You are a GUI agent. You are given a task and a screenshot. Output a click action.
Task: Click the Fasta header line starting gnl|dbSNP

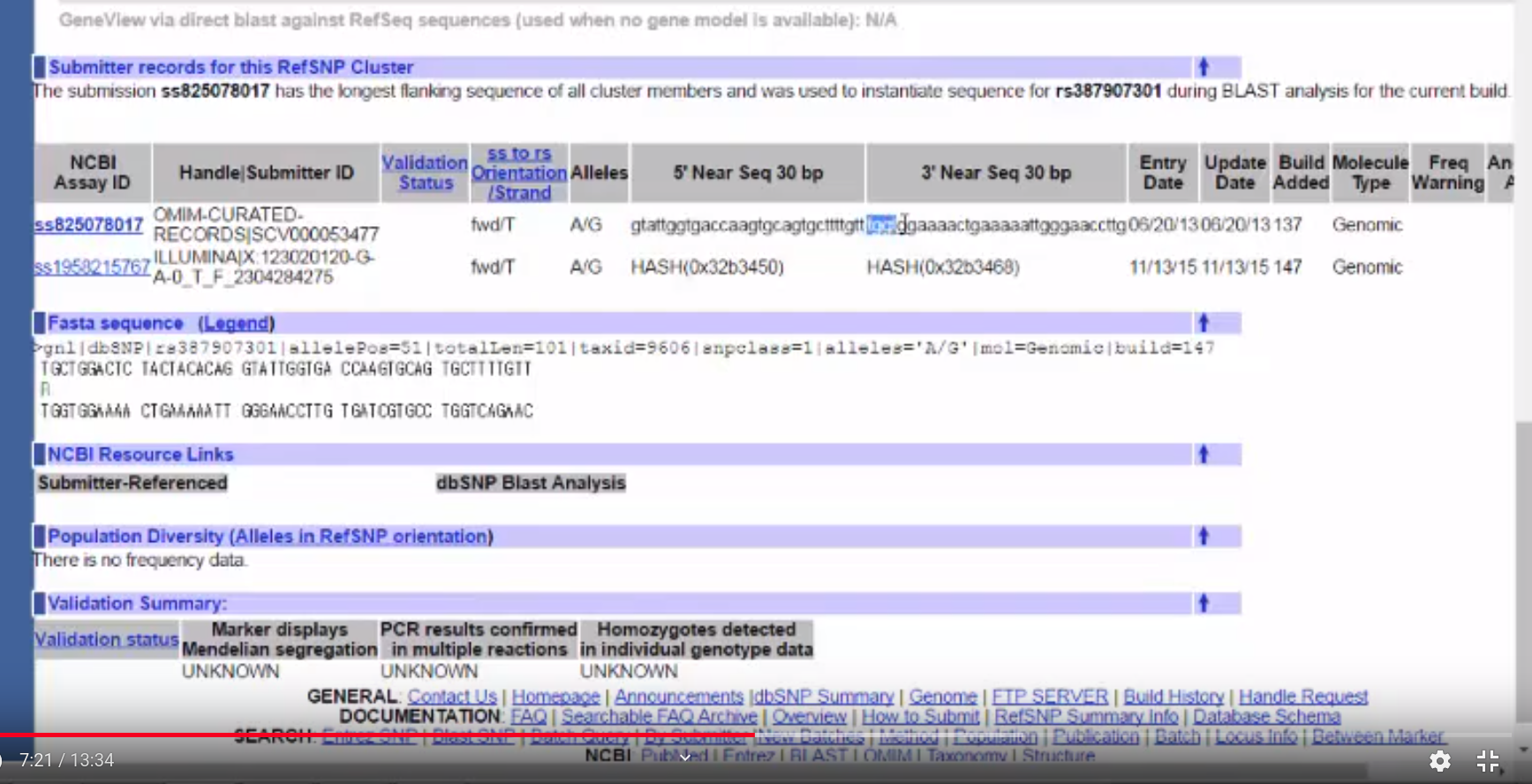click(x=625, y=348)
